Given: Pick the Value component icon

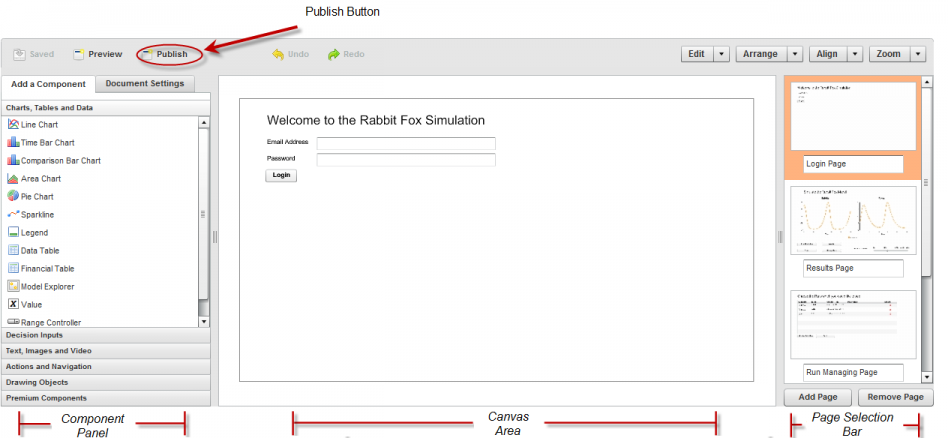Looking at the screenshot, I should point(13,304).
